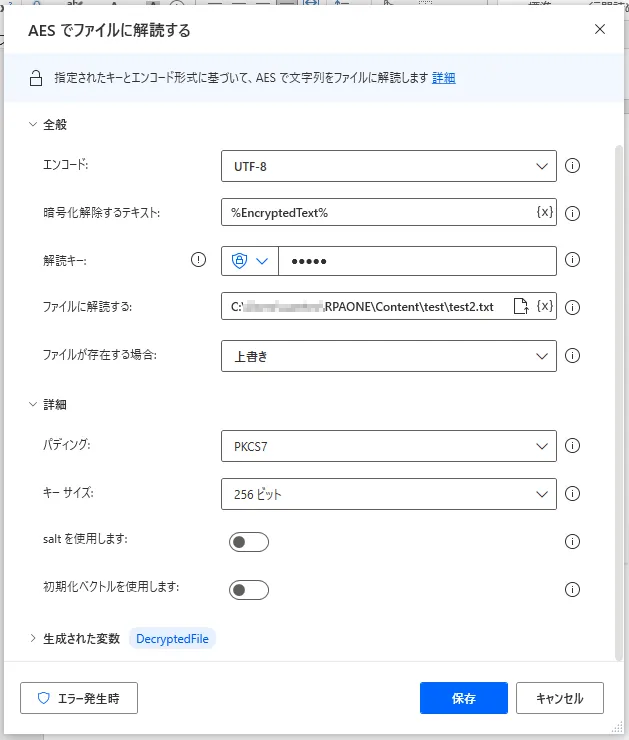The height and width of the screenshot is (740, 629).
Task: Collapse the 全般 section
Action: tap(33, 125)
